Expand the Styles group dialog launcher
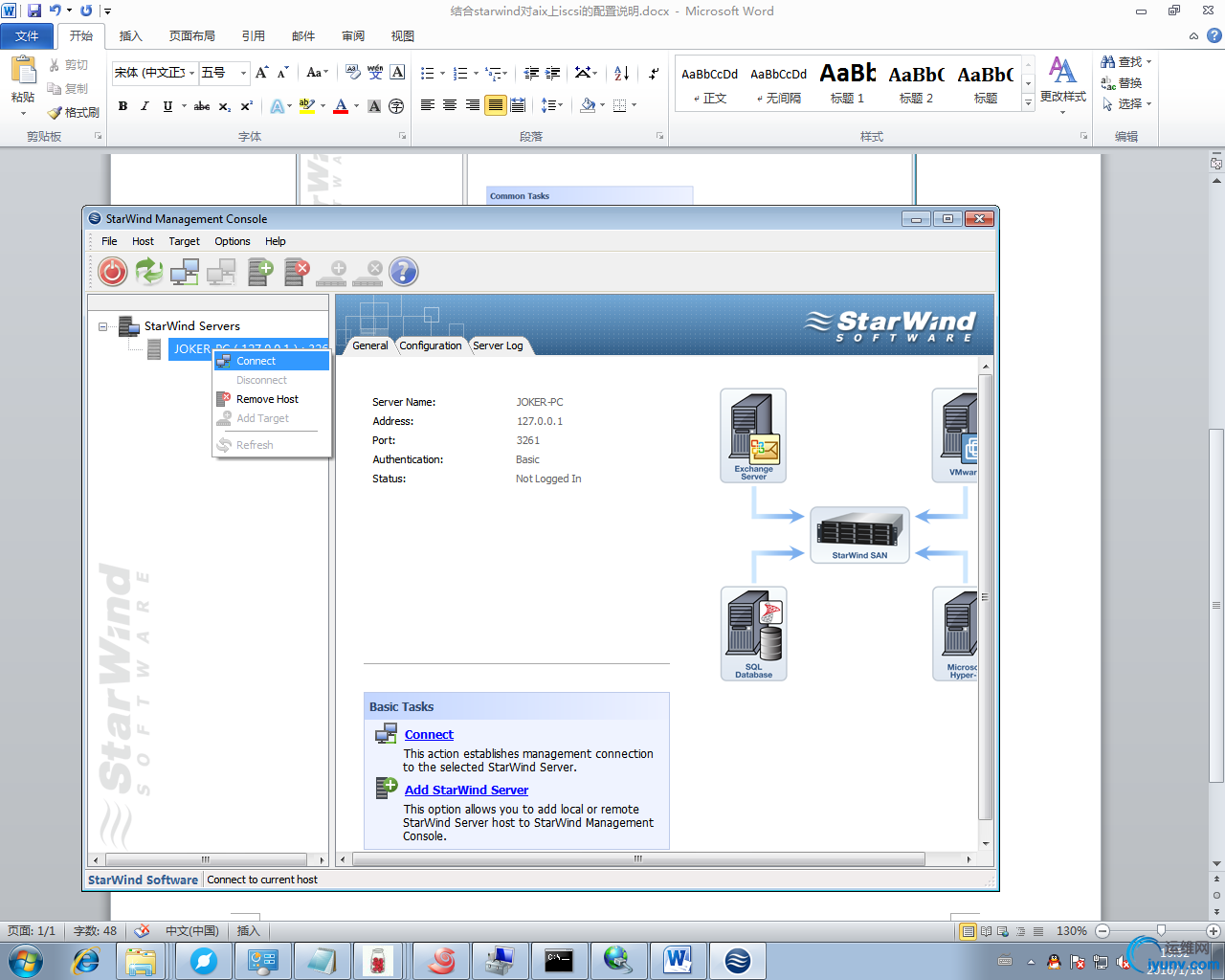Viewport: 1225px width, 980px height. [1083, 136]
